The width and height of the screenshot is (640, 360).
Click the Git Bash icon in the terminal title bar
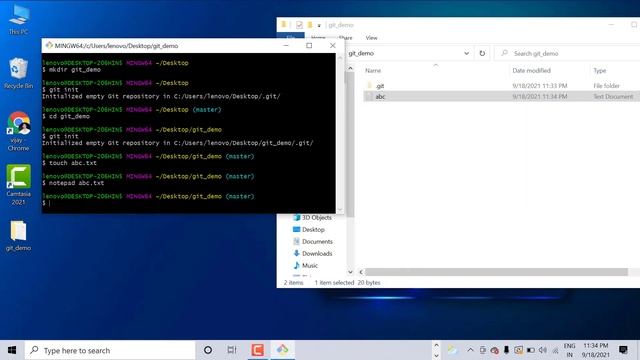(x=49, y=45)
